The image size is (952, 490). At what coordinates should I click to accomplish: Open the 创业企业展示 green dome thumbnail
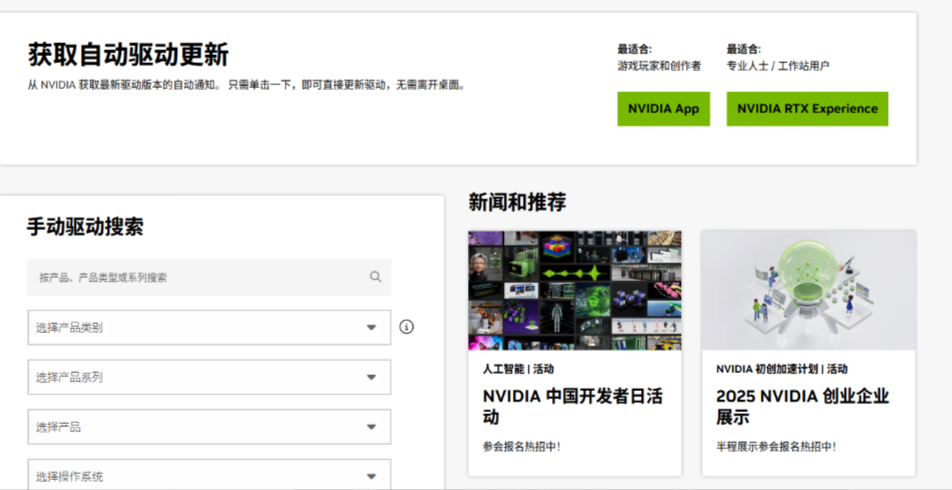(808, 290)
